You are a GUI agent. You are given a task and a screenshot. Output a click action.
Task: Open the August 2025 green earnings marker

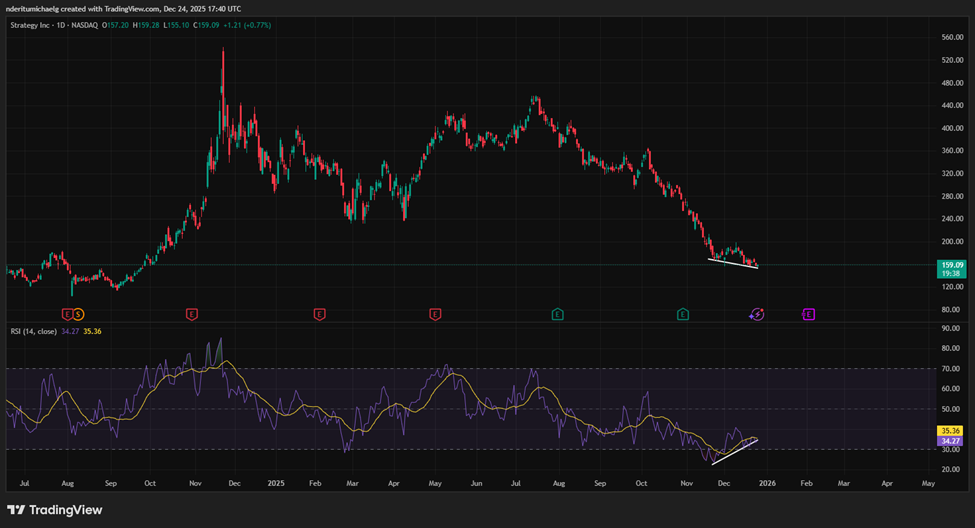coord(557,314)
